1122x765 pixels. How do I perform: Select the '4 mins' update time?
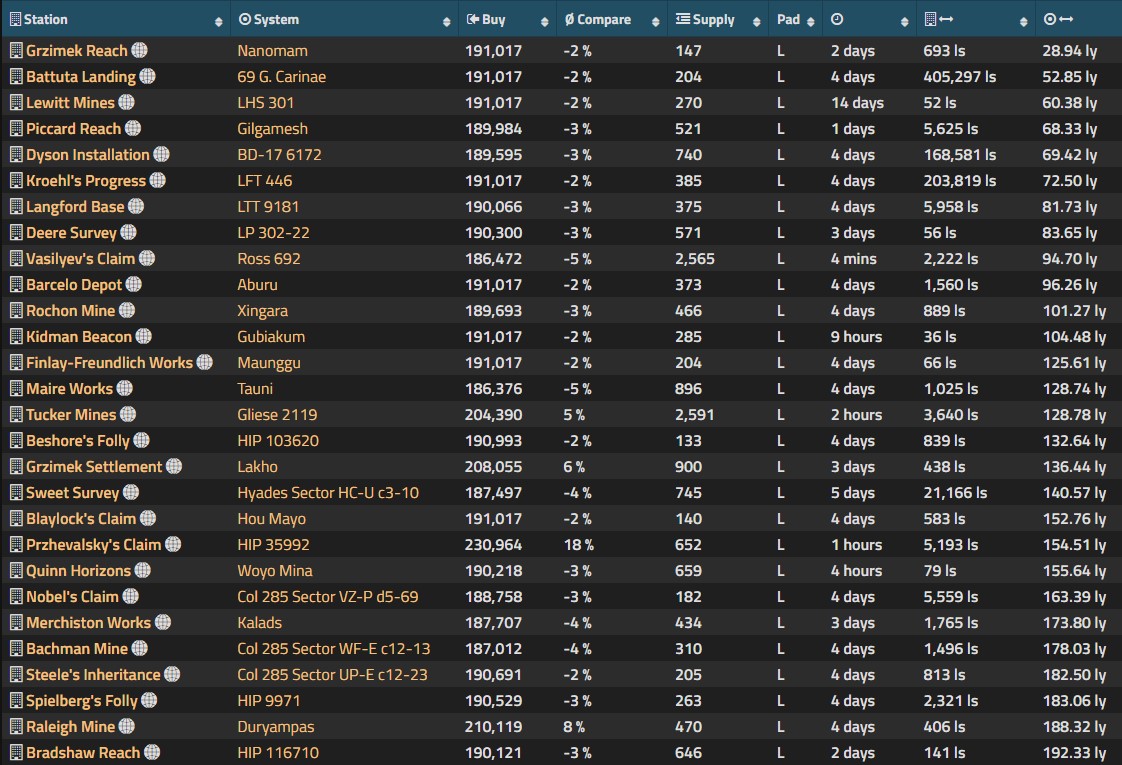click(x=854, y=258)
